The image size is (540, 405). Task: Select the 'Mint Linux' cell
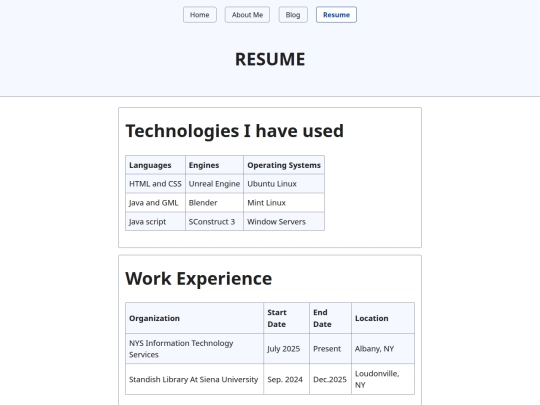tap(284, 202)
